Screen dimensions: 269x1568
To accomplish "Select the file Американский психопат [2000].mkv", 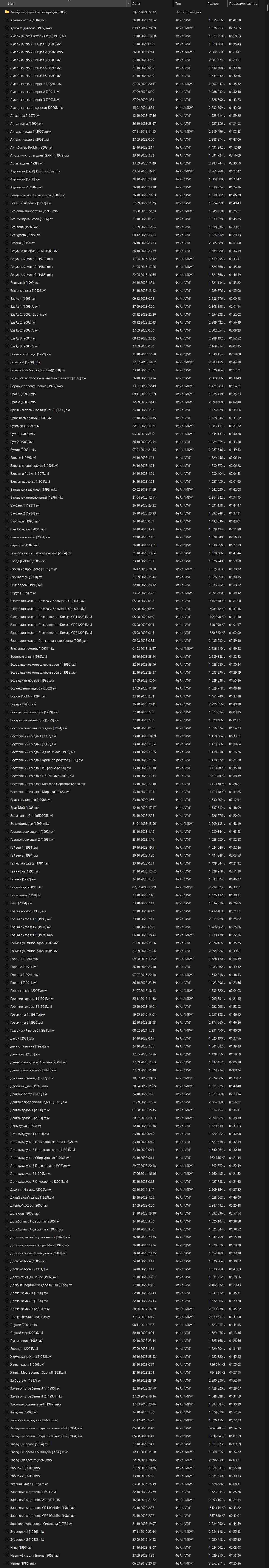I will point(134,107).
